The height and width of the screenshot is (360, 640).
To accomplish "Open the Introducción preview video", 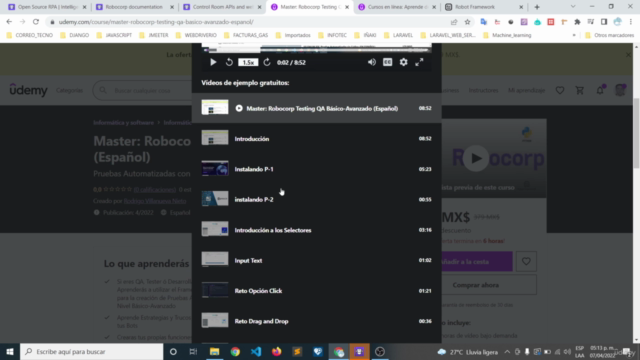I will click(x=316, y=139).
